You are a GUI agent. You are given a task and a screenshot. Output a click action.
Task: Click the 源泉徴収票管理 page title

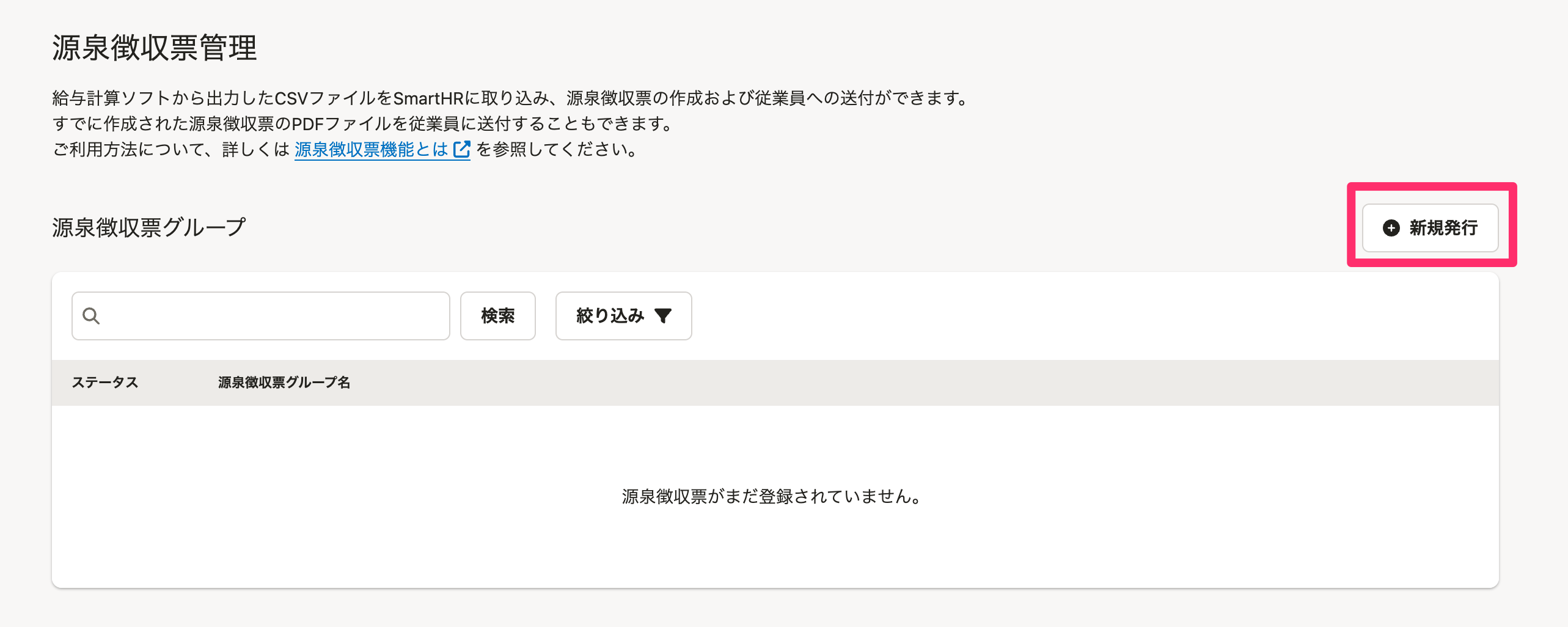pyautogui.click(x=154, y=48)
